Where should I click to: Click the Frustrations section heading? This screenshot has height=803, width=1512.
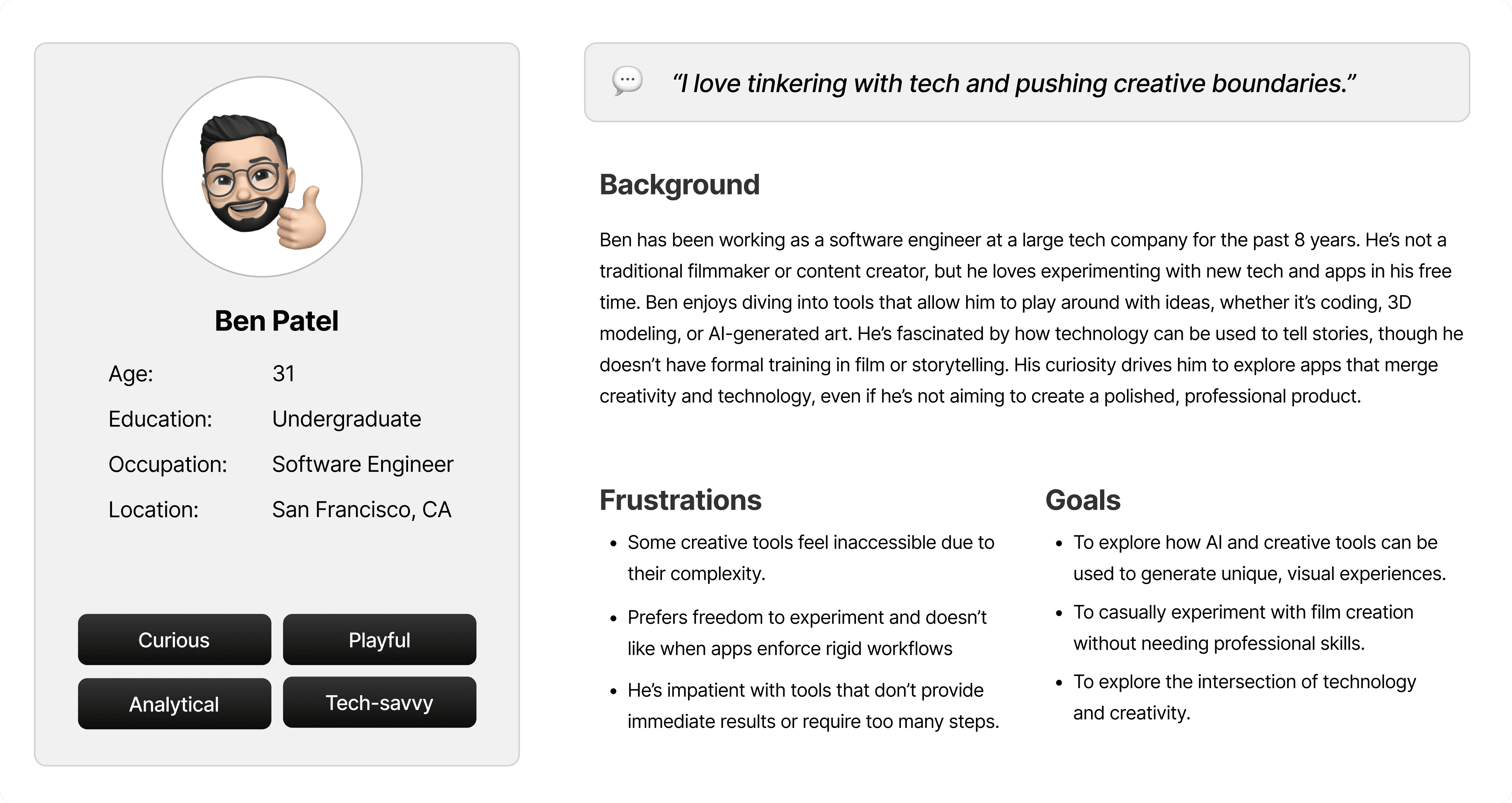coord(680,500)
